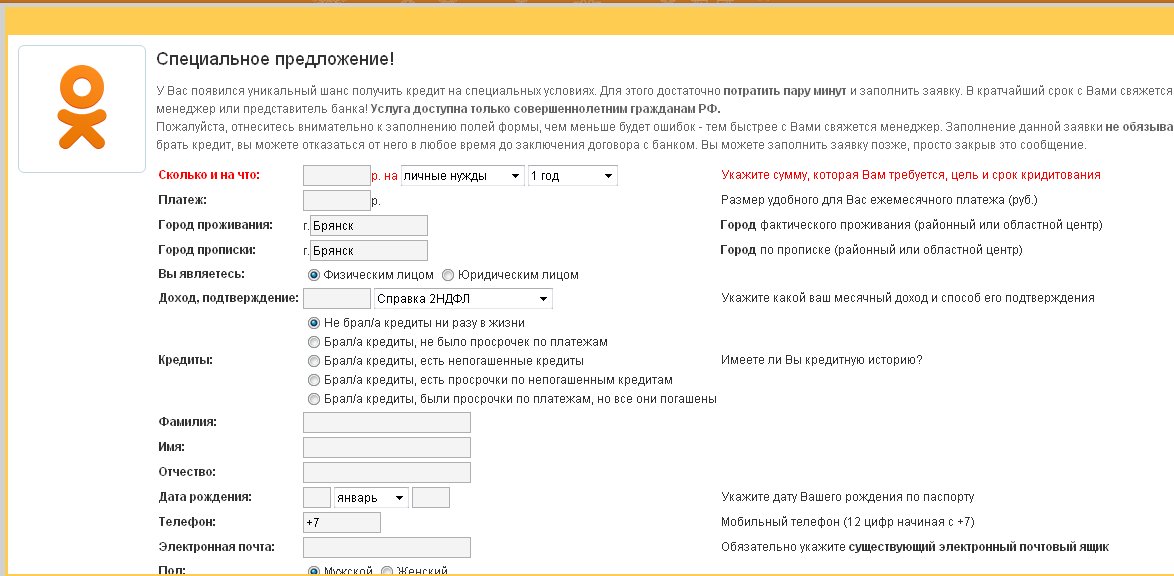
Task: Click the loan amount input field
Action: coord(337,175)
